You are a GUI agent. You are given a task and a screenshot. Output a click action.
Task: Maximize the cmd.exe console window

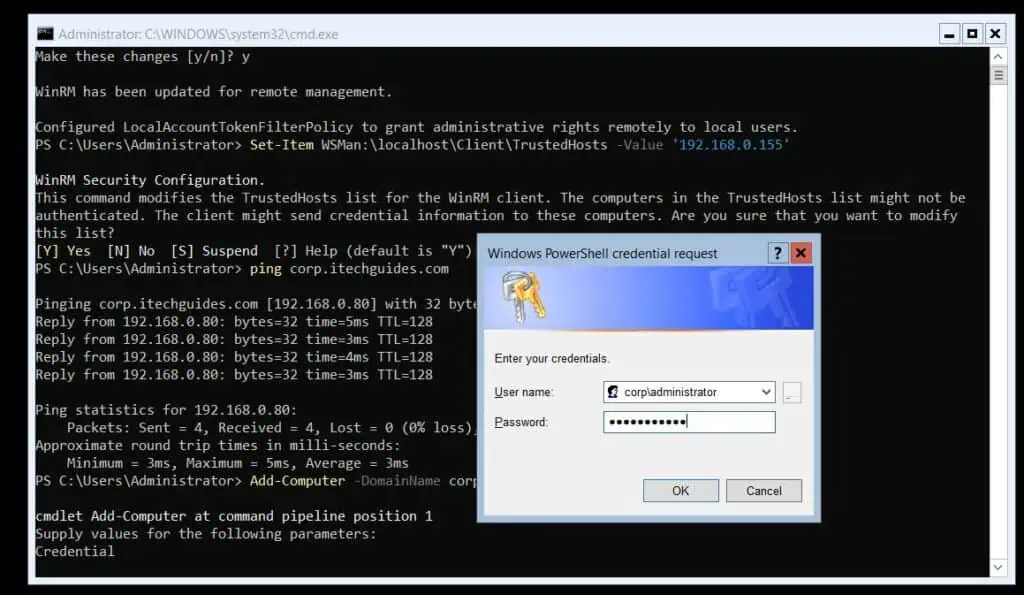tap(972, 34)
